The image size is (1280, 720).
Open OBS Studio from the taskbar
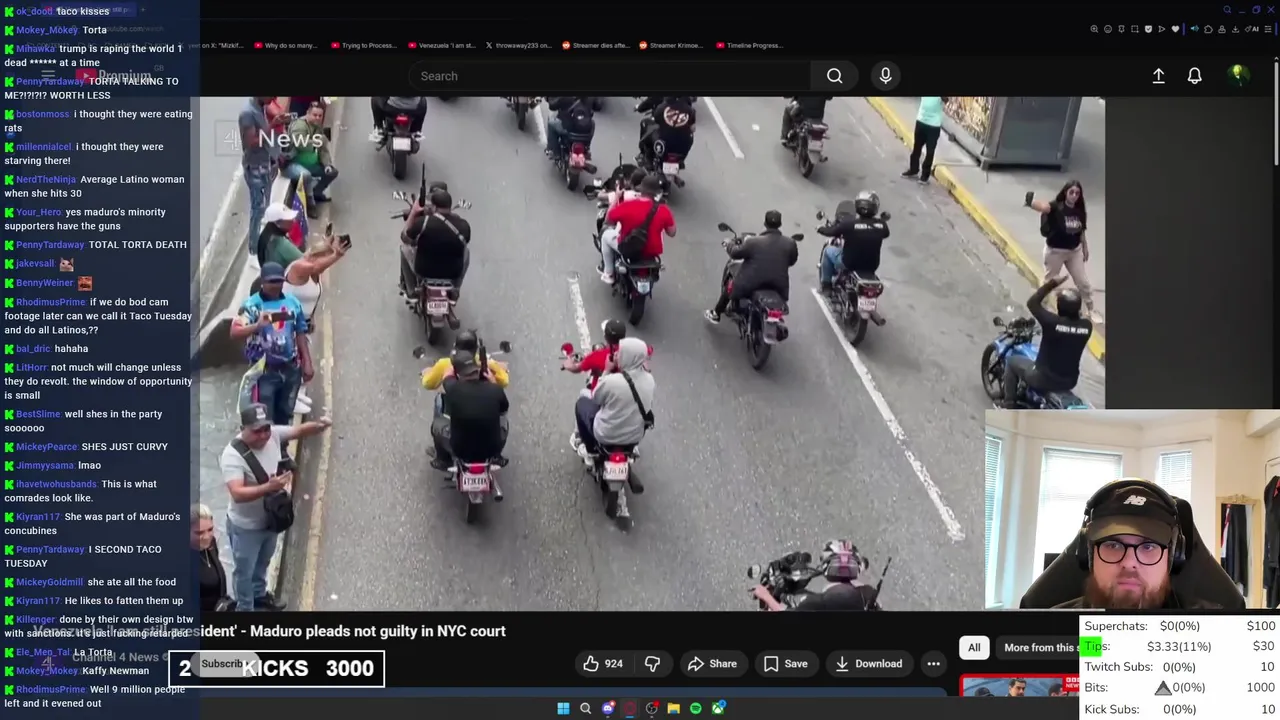pyautogui.click(x=652, y=708)
